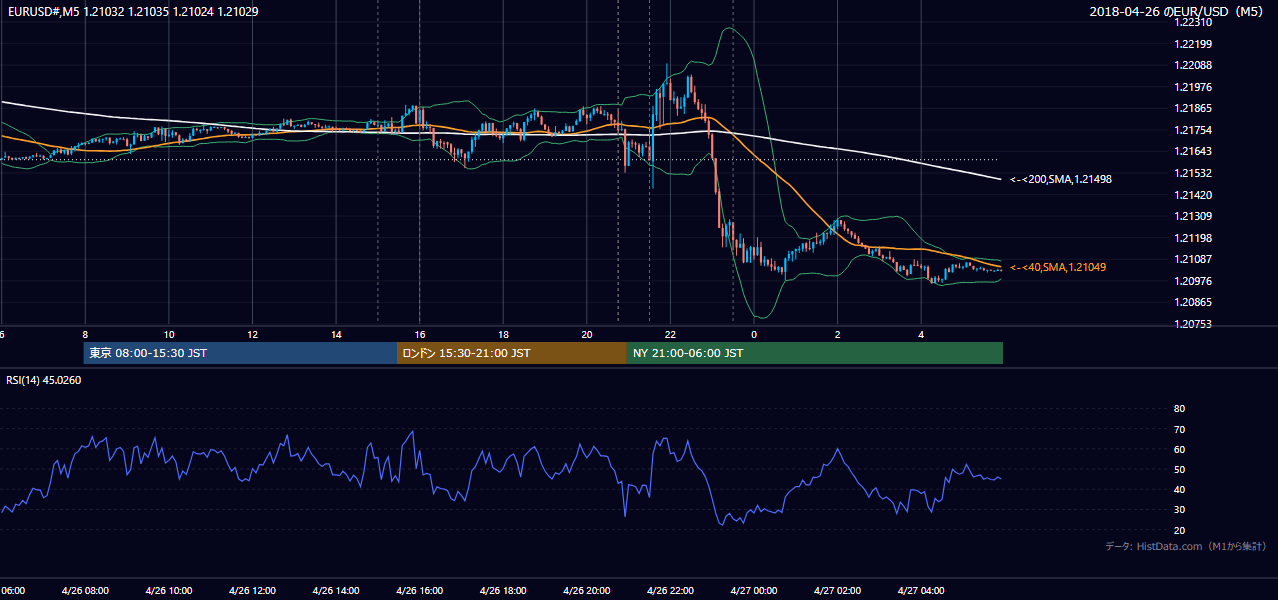This screenshot has height=600, width=1278.
Task: Click the 4/27 00:00 time label
Action: pyautogui.click(x=754, y=591)
